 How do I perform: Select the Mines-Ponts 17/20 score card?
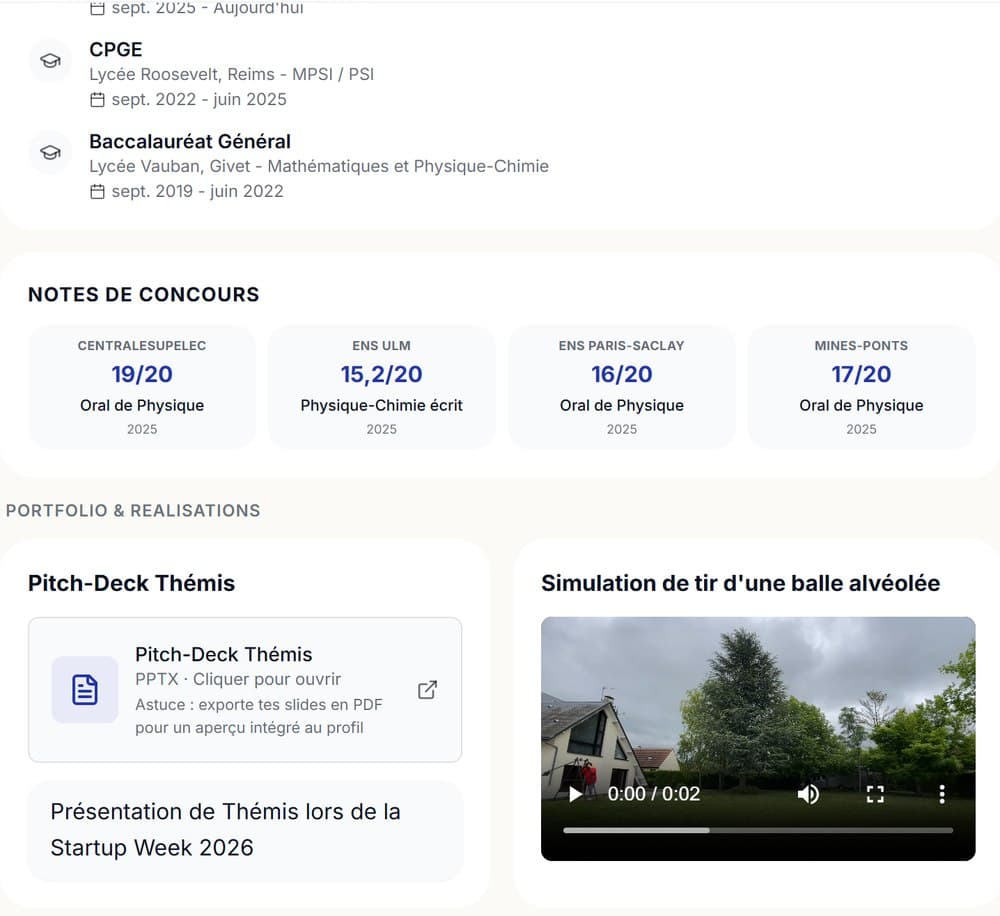pyautogui.click(x=862, y=387)
